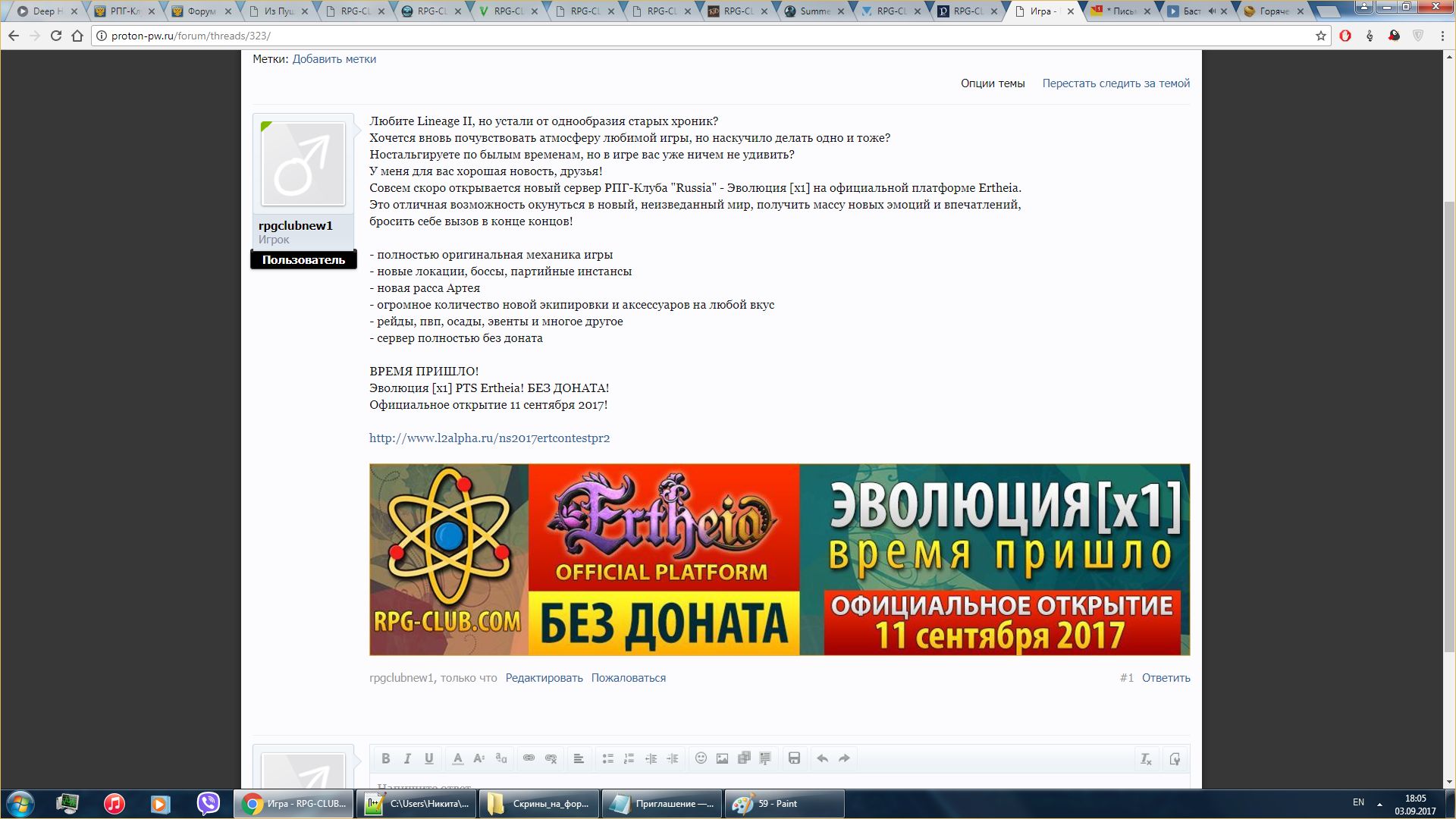Decrease indent in the editor

coord(651,758)
